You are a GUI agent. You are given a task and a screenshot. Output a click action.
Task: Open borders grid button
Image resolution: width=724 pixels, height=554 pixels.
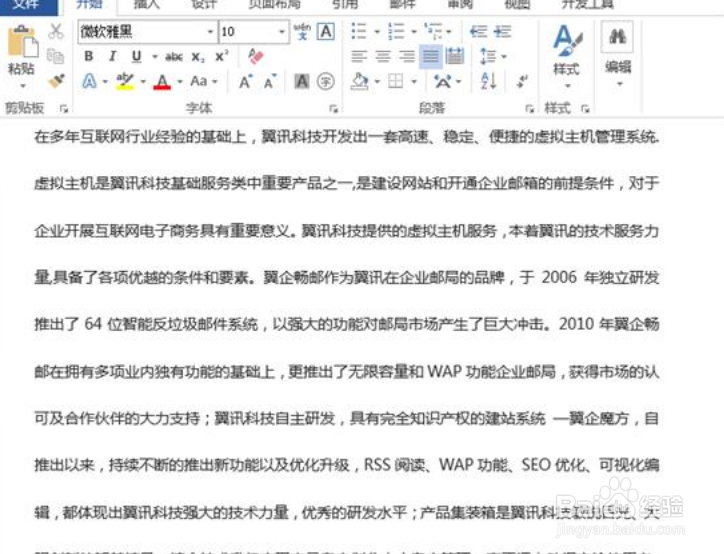pos(396,81)
